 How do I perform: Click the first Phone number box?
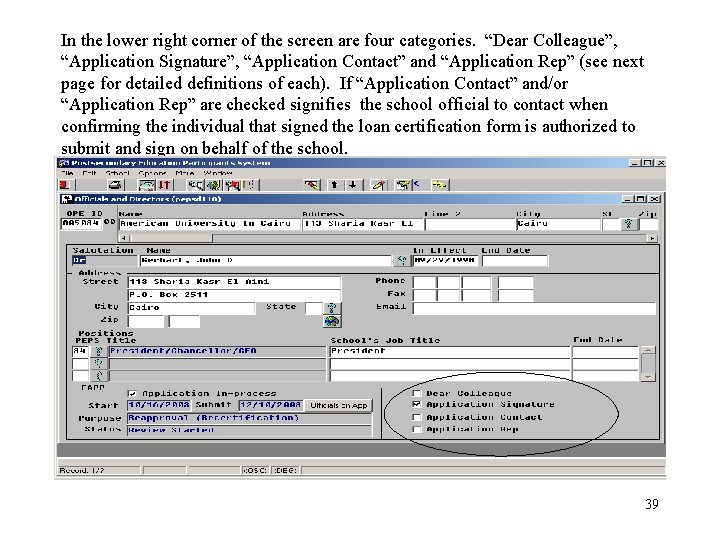coord(424,282)
